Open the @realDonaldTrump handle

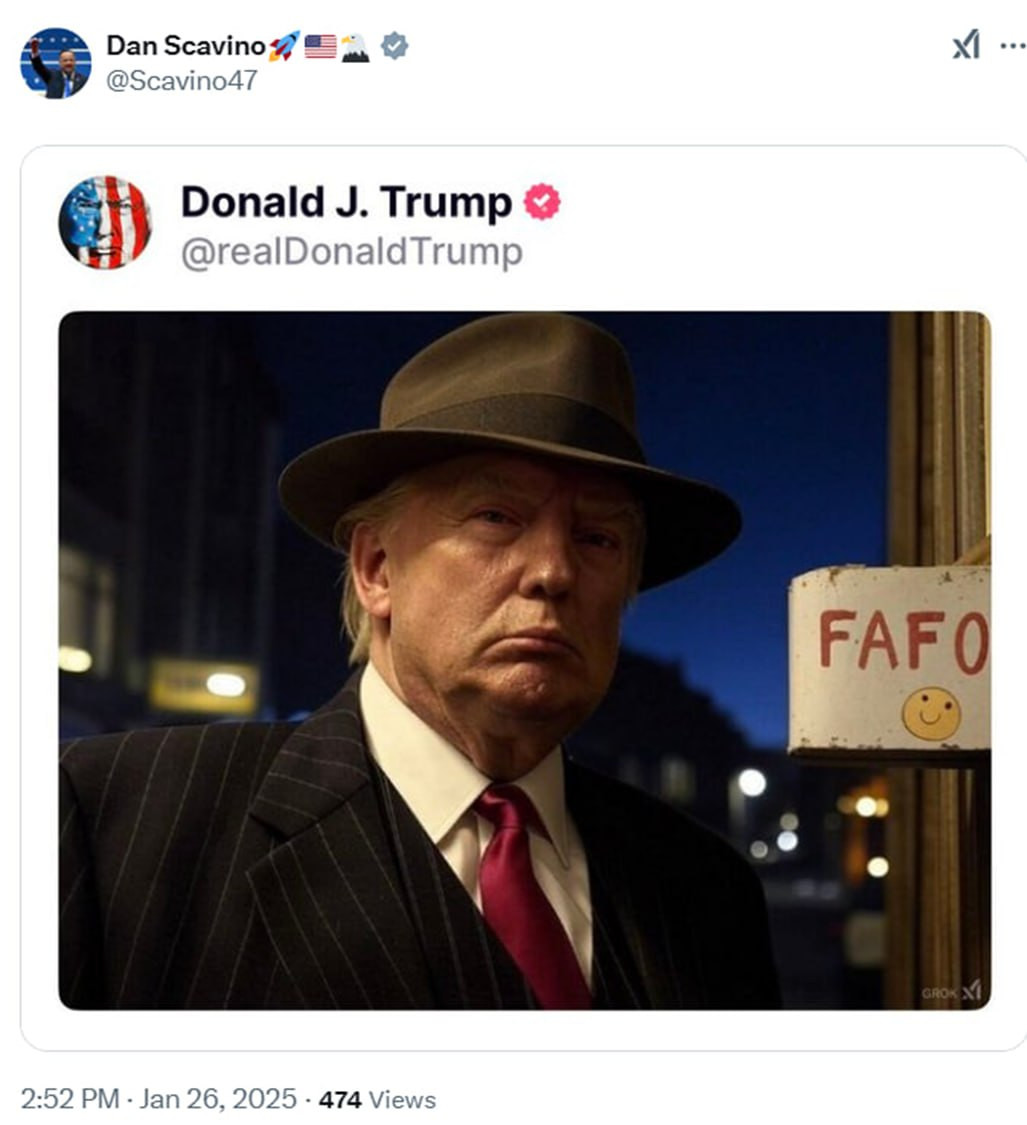pos(351,253)
